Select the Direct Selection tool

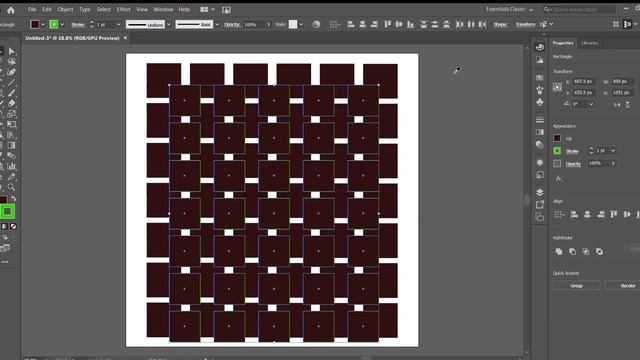click(11, 51)
